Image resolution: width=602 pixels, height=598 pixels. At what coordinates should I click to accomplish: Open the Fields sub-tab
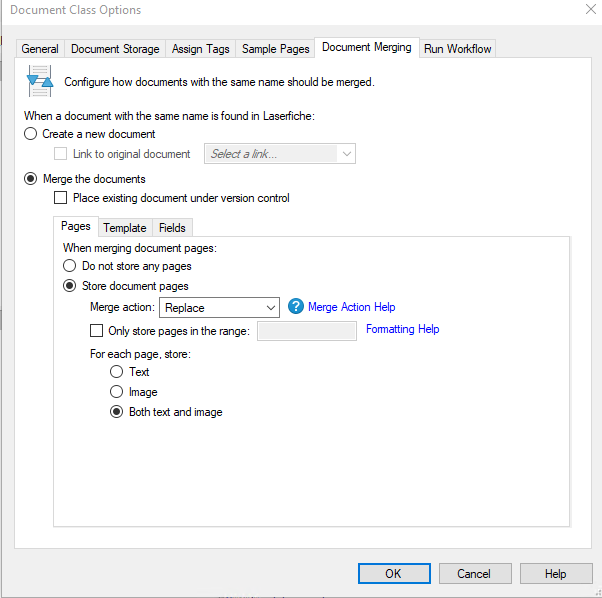[x=172, y=228]
